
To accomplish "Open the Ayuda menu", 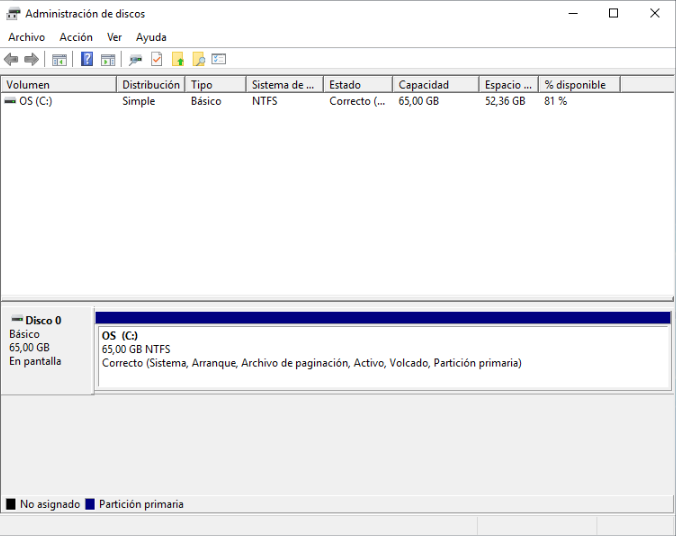I will [x=151, y=37].
